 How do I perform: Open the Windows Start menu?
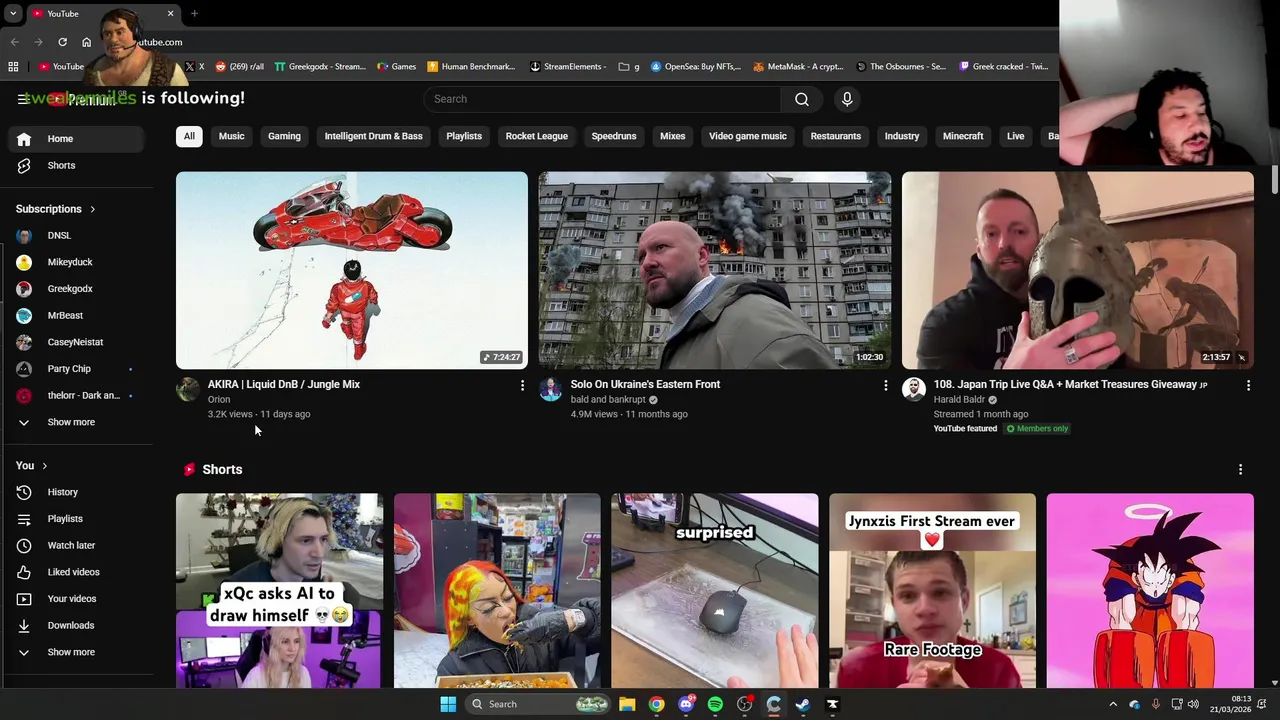[x=448, y=704]
